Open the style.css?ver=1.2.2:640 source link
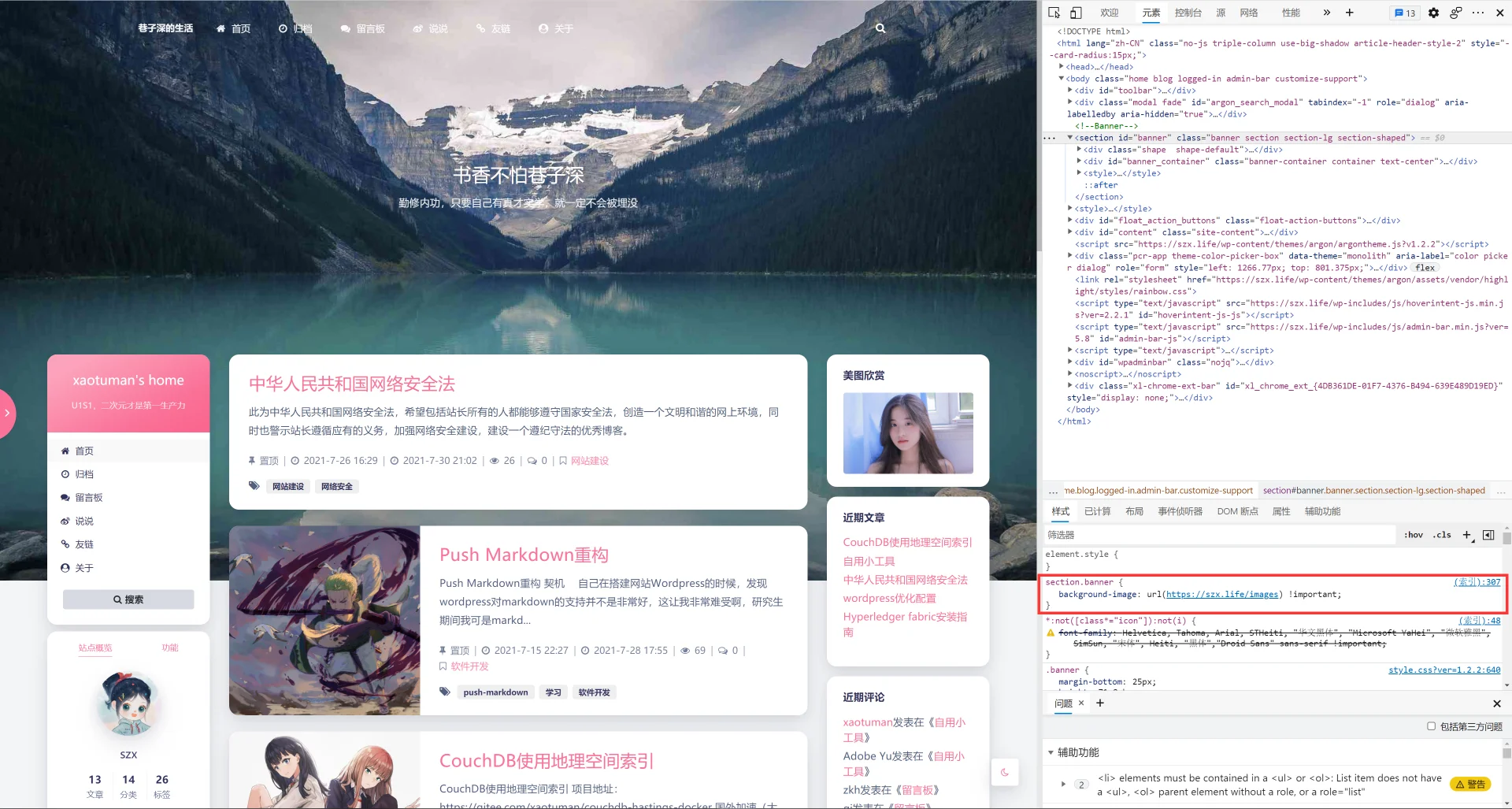The width and height of the screenshot is (1512, 809). point(1445,670)
